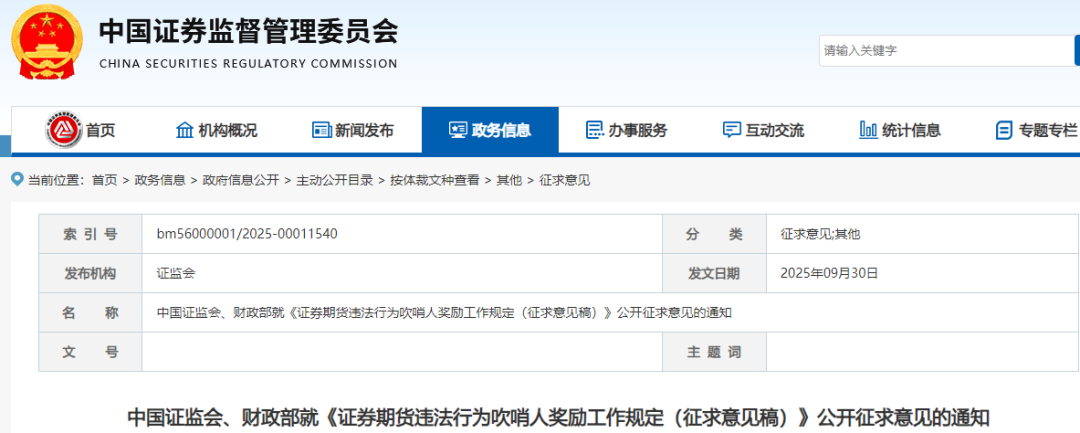1080x433 pixels.
Task: Click the 请输入关键字 search field
Action: click(946, 50)
